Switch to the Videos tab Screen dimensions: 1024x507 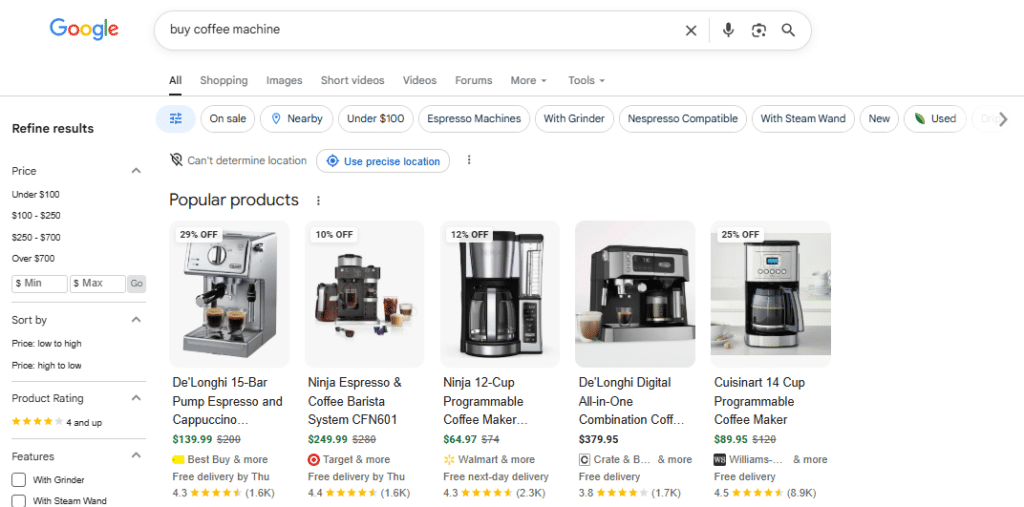419,80
